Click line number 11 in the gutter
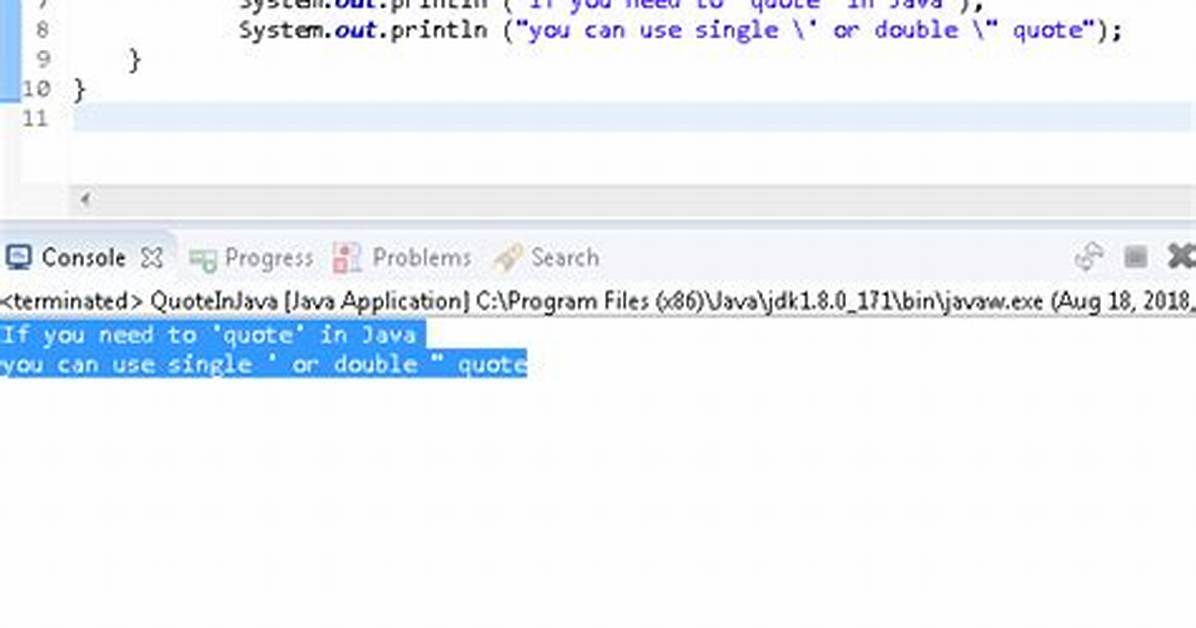The image size is (1196, 628). click(x=35, y=119)
